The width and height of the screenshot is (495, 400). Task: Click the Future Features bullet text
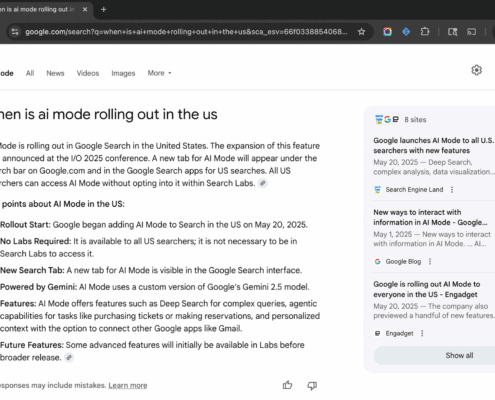tap(152, 351)
